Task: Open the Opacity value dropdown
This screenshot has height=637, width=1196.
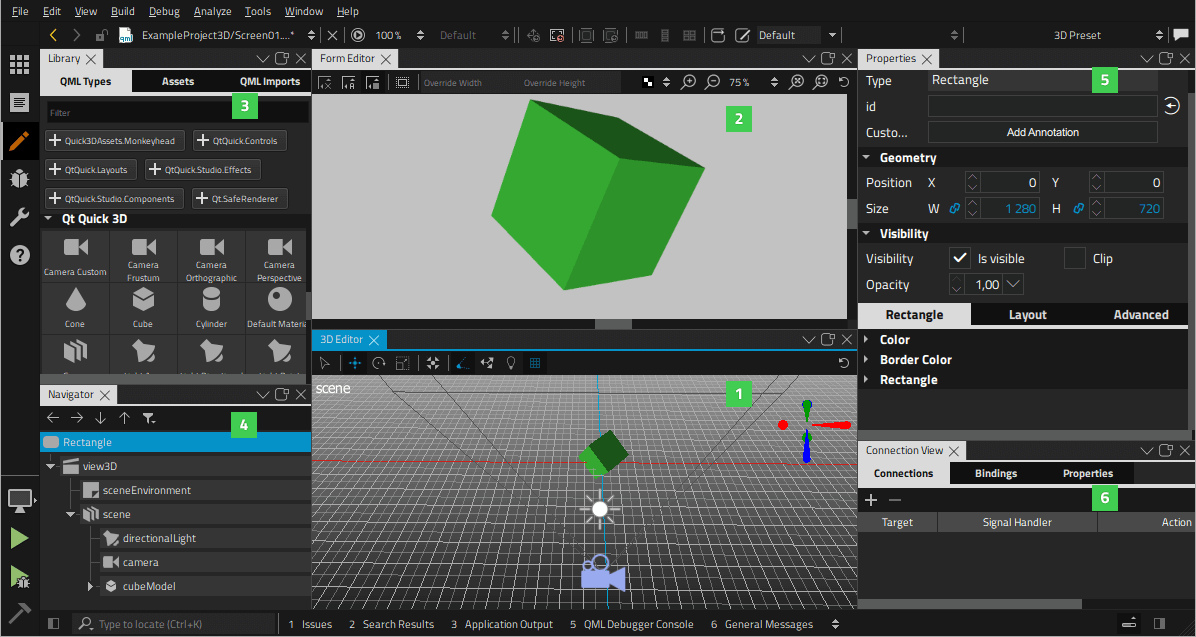Action: pos(1013,284)
